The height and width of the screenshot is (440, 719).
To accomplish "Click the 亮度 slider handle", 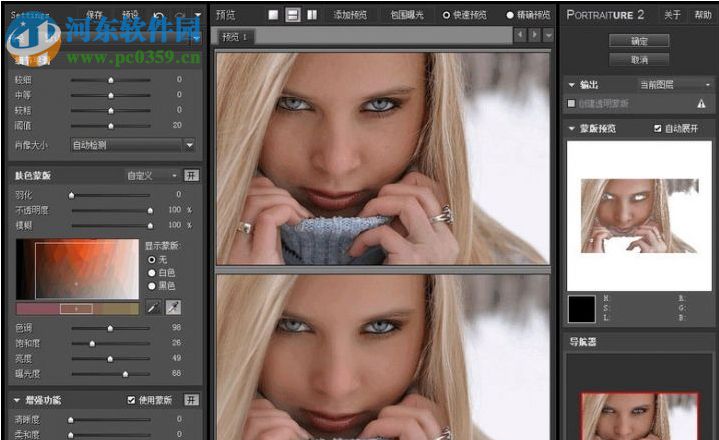I will pyautogui.click(x=110, y=359).
